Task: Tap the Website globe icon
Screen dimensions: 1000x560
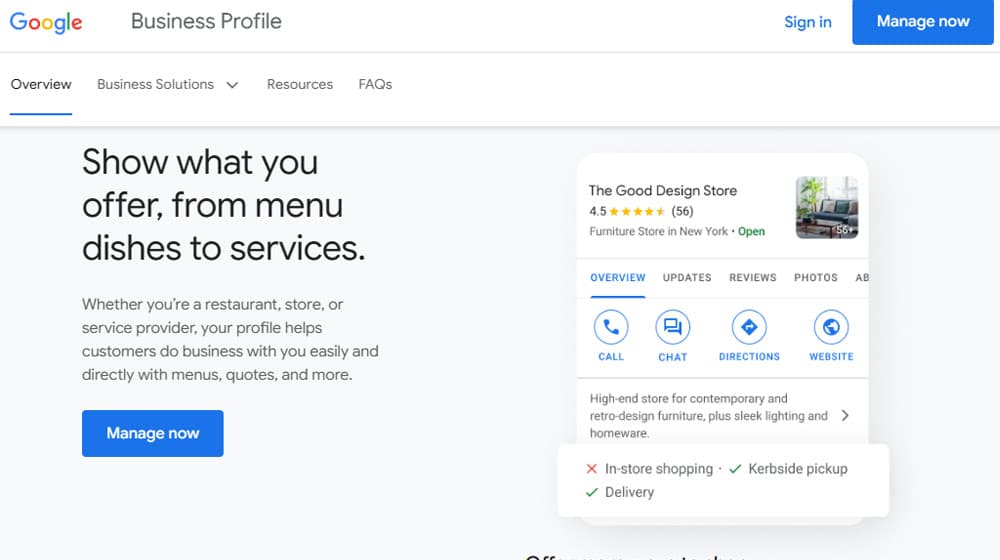Action: pyautogui.click(x=831, y=327)
